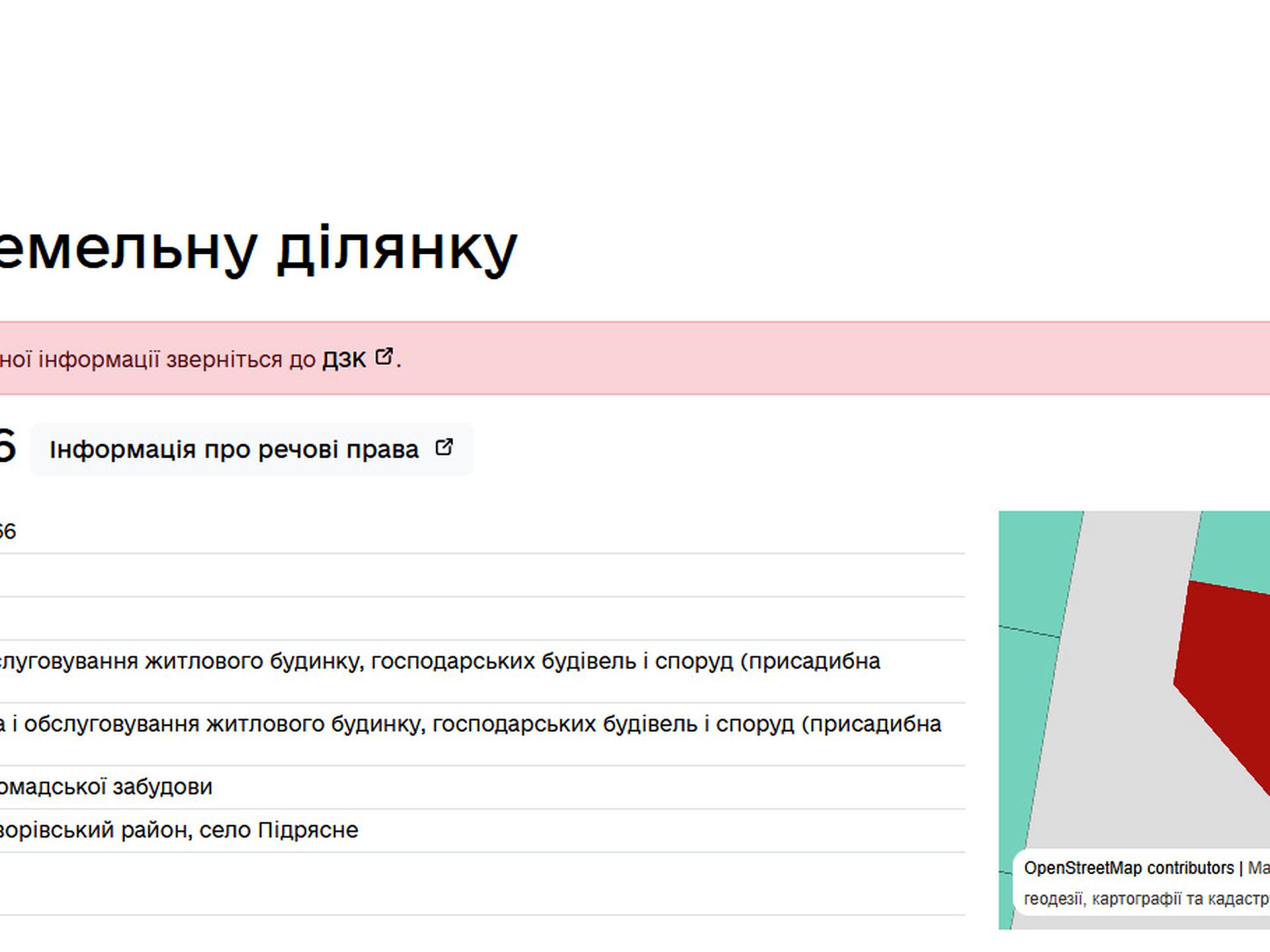Screen dimensions: 1270x952
Task: Click геодезії, картографії та кадастру attribution
Action: [x=1146, y=899]
